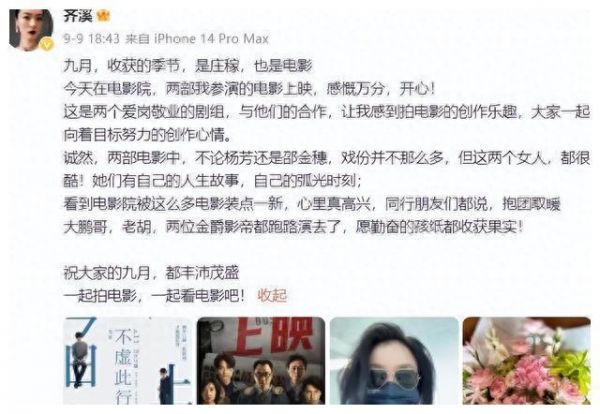Open 齐溪's profile avatar
600x414 pixels.
31,29
